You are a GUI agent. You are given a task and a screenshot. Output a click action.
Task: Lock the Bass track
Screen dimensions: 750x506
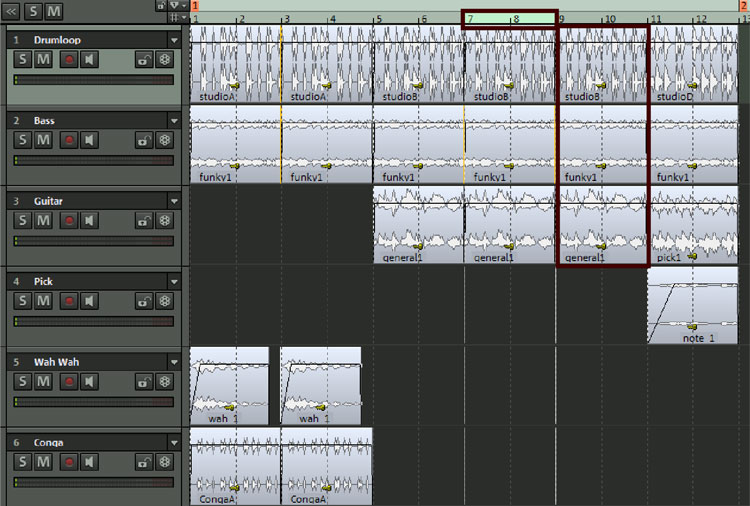click(144, 140)
